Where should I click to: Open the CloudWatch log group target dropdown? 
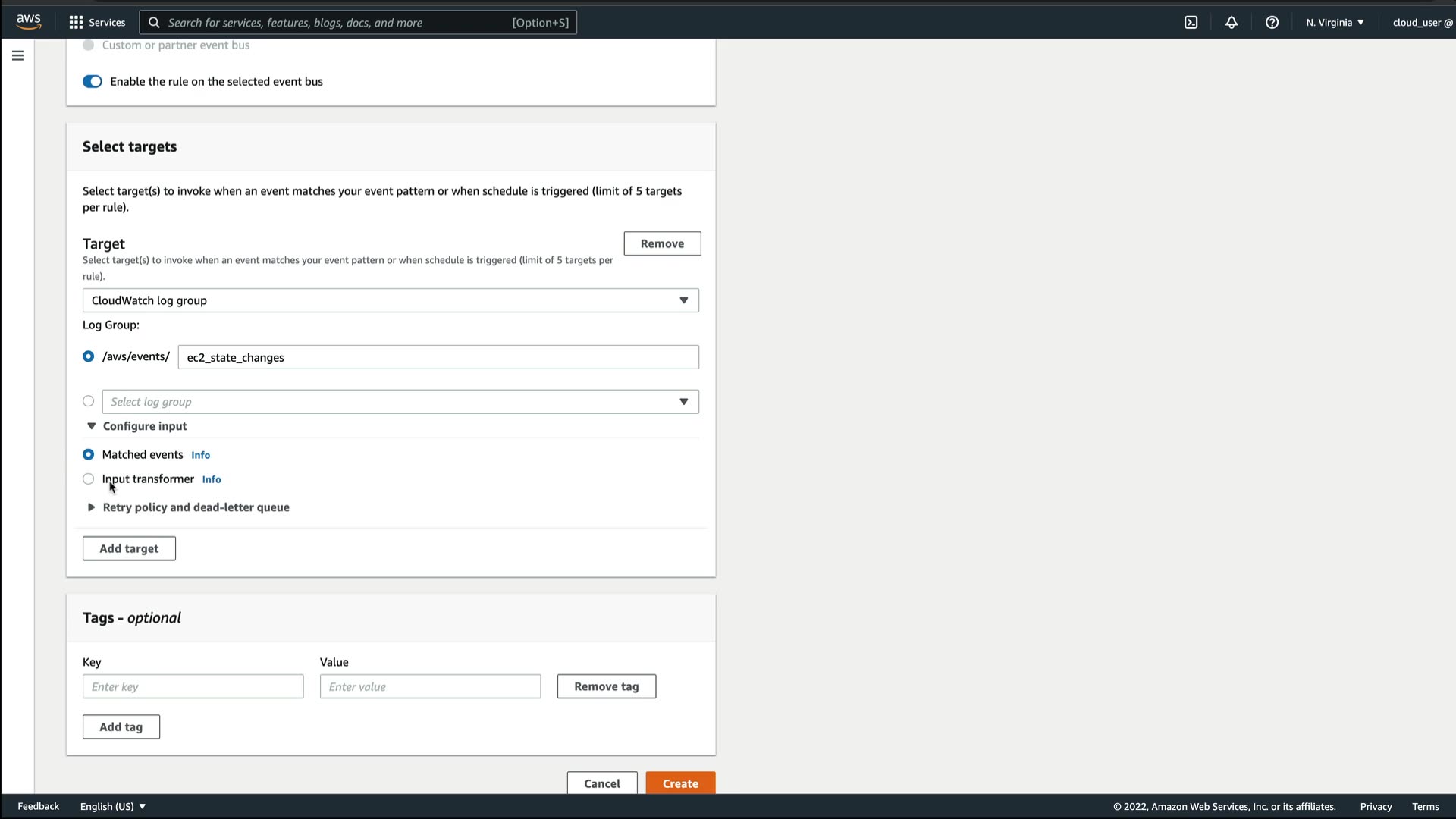point(391,300)
